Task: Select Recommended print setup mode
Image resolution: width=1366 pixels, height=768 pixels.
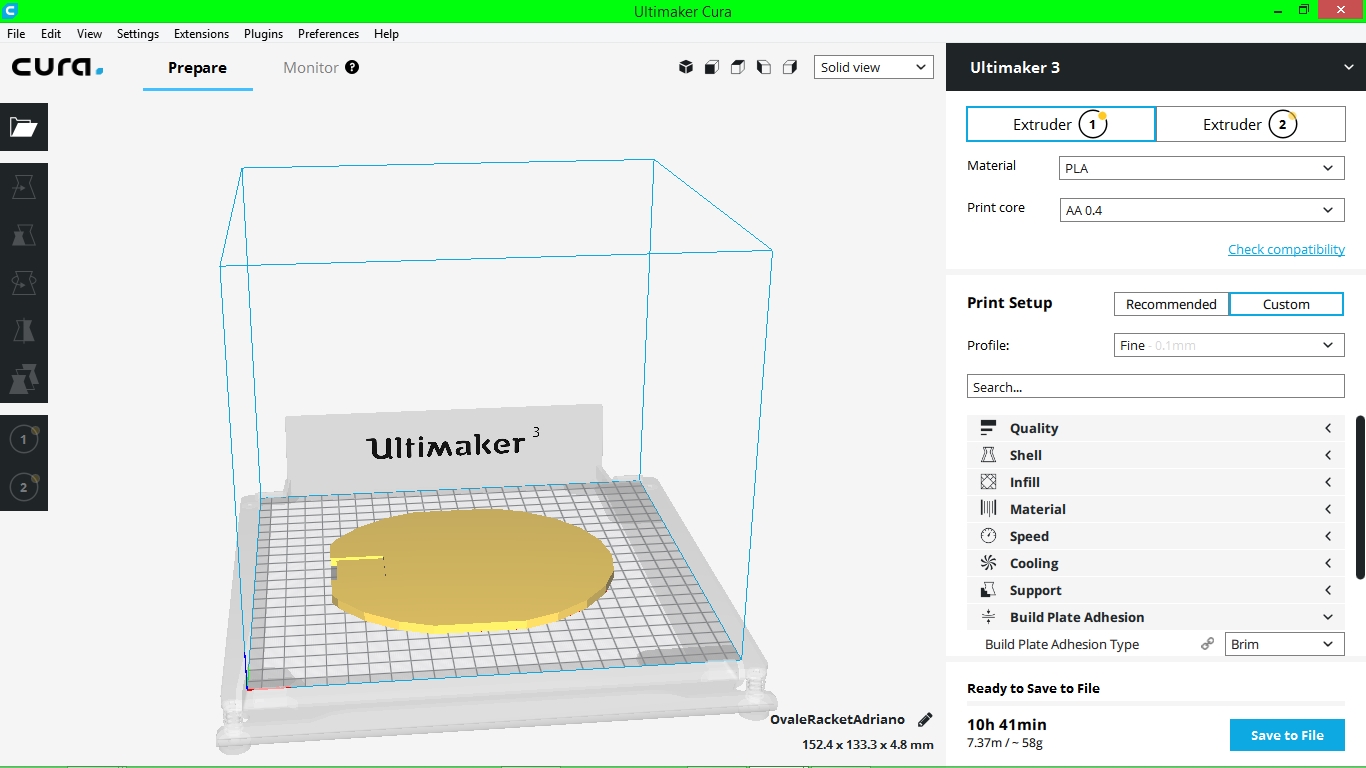Action: coord(1171,304)
